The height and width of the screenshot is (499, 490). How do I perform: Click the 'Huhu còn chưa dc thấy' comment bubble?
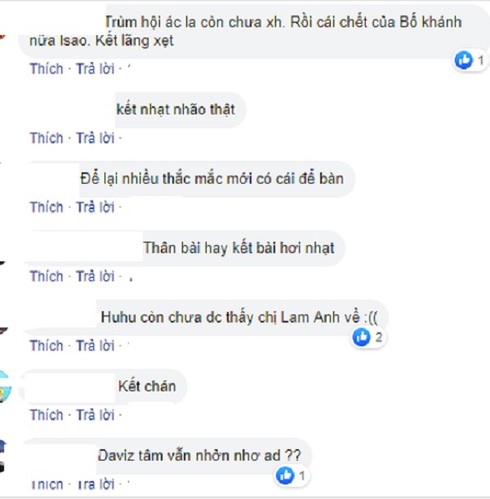(x=205, y=318)
